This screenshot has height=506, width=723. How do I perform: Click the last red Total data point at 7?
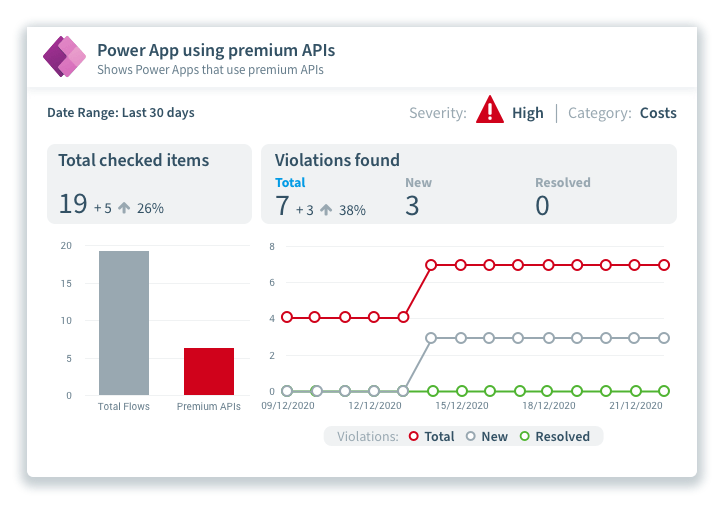point(664,265)
